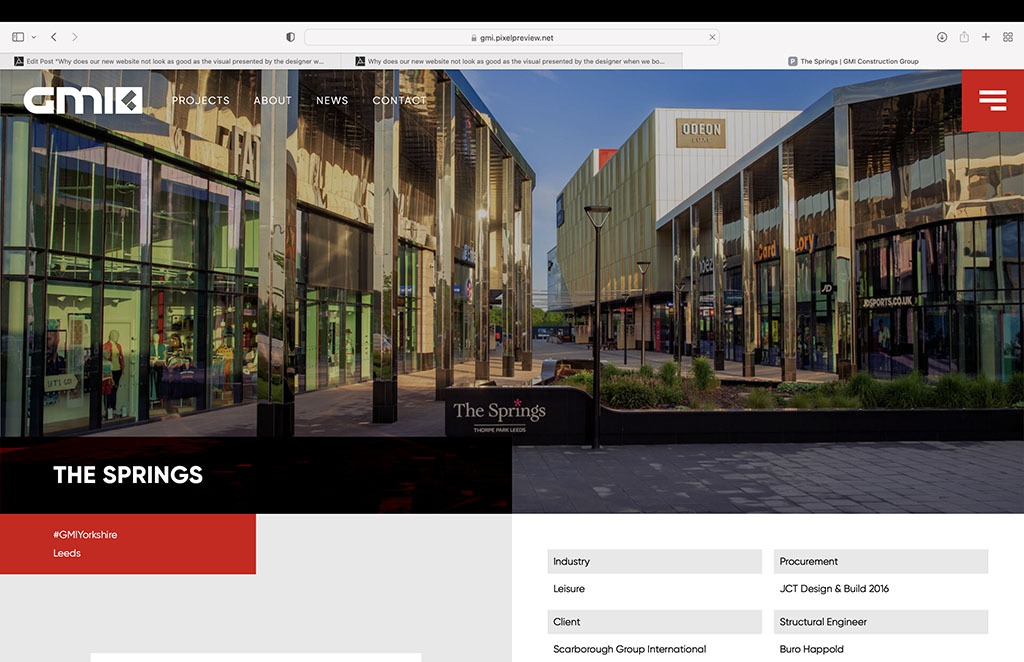The width and height of the screenshot is (1024, 662).
Task: Go back to the previous page
Action: point(54,37)
